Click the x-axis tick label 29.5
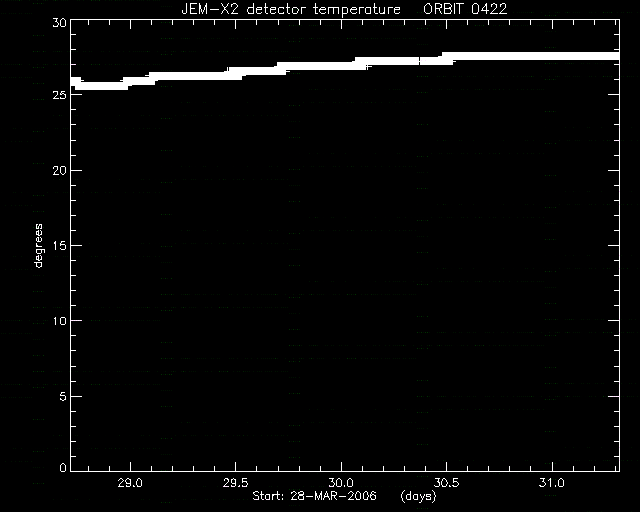This screenshot has height=512, width=640. pos(236,483)
